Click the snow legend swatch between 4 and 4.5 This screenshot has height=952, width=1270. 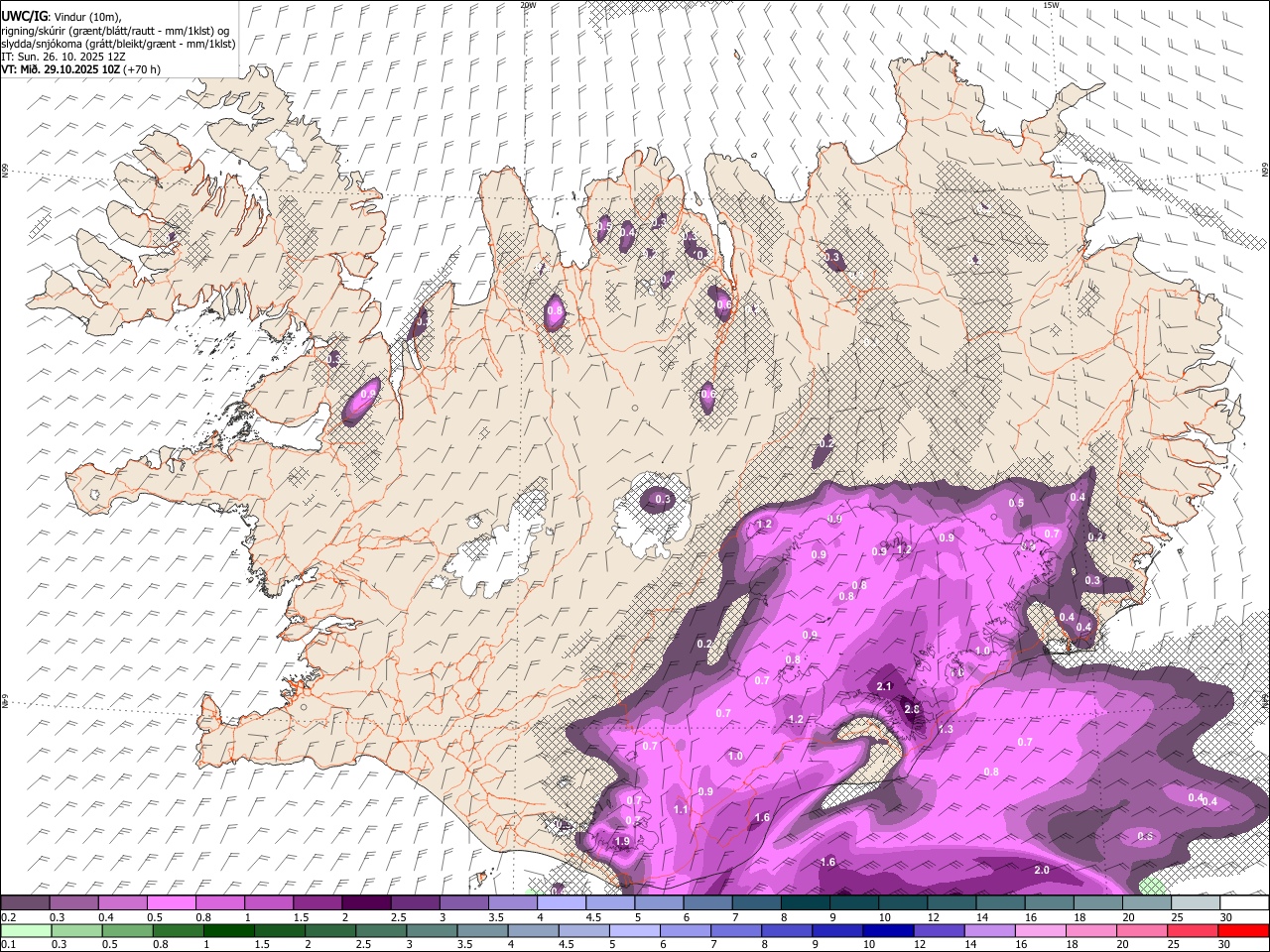pos(562,903)
